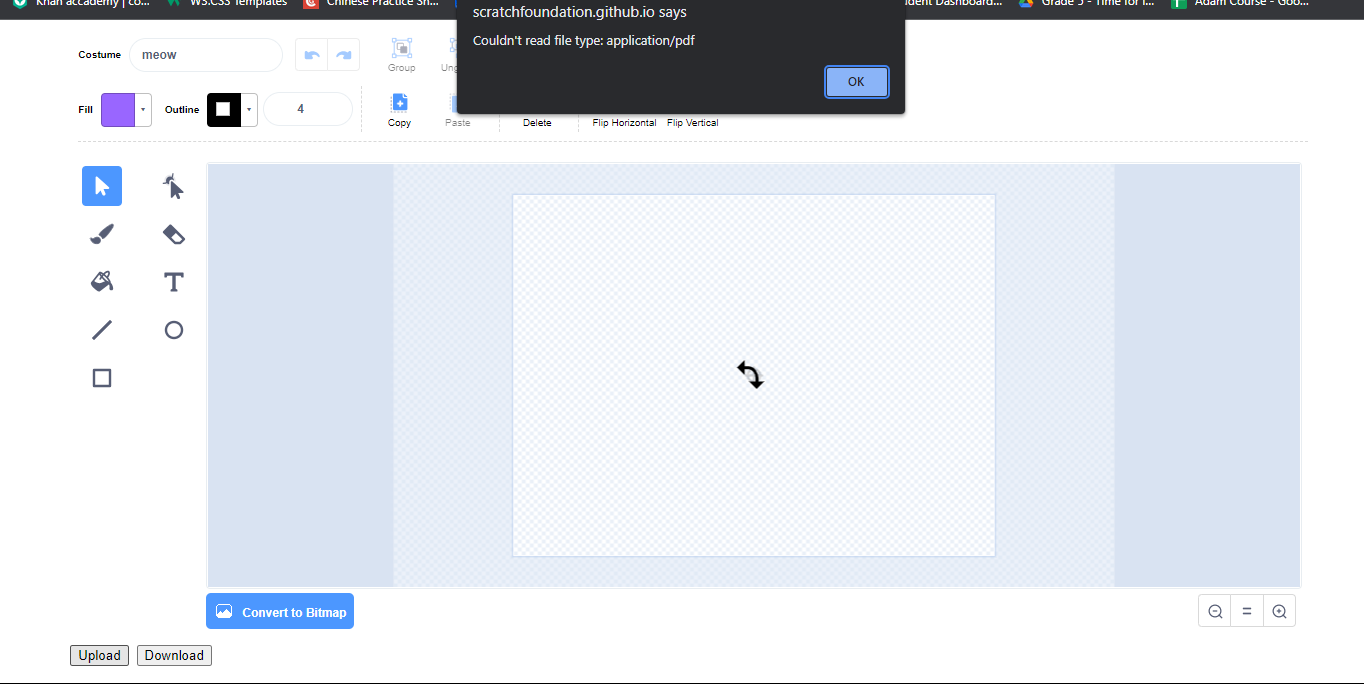
Task: Click the Undo arrow icon
Action: pyautogui.click(x=311, y=54)
